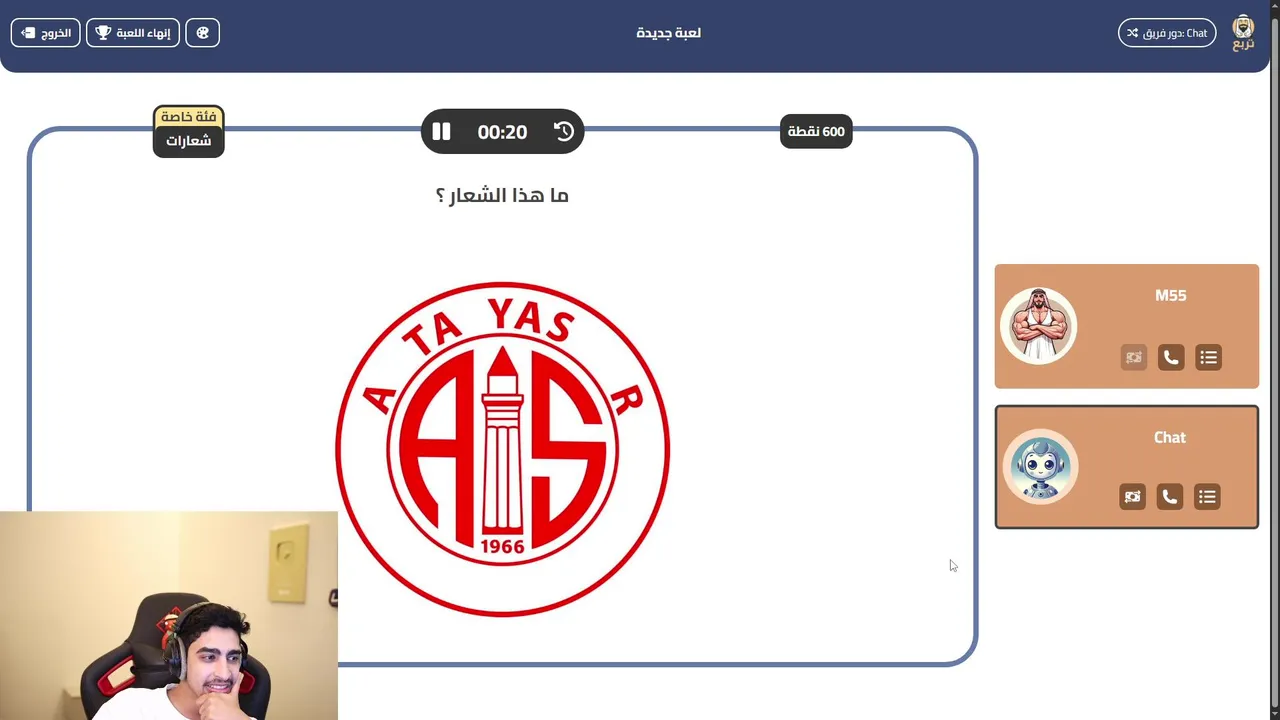Viewport: 1280px width, 720px height.
Task: Click the red club logo image
Action: [x=502, y=449]
